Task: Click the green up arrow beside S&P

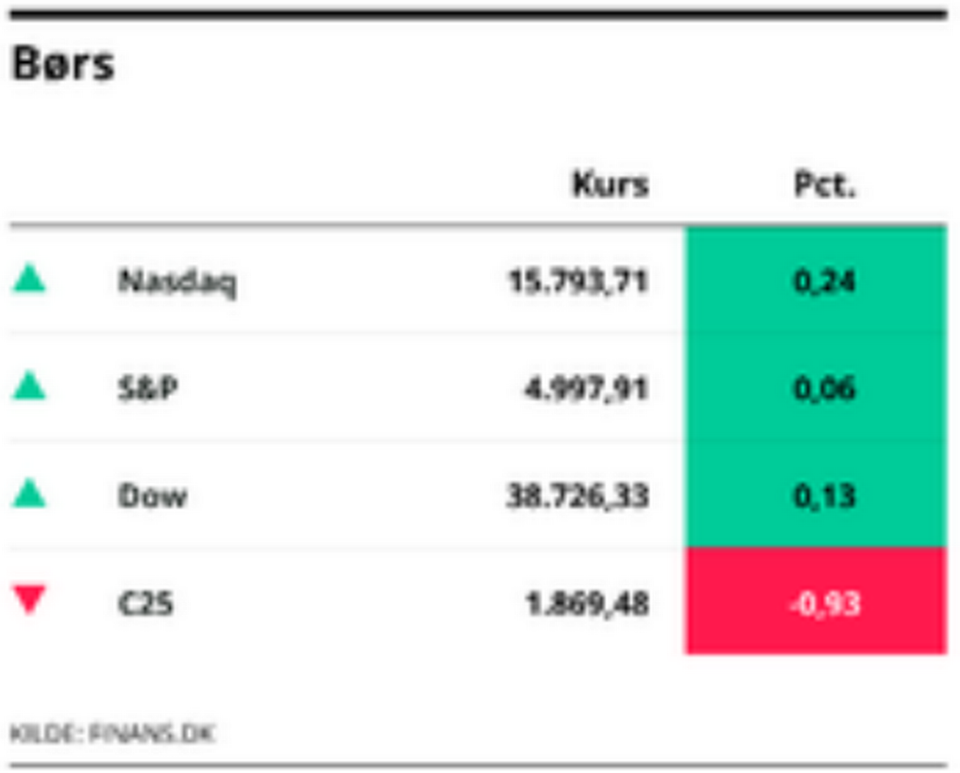Action: point(29,386)
